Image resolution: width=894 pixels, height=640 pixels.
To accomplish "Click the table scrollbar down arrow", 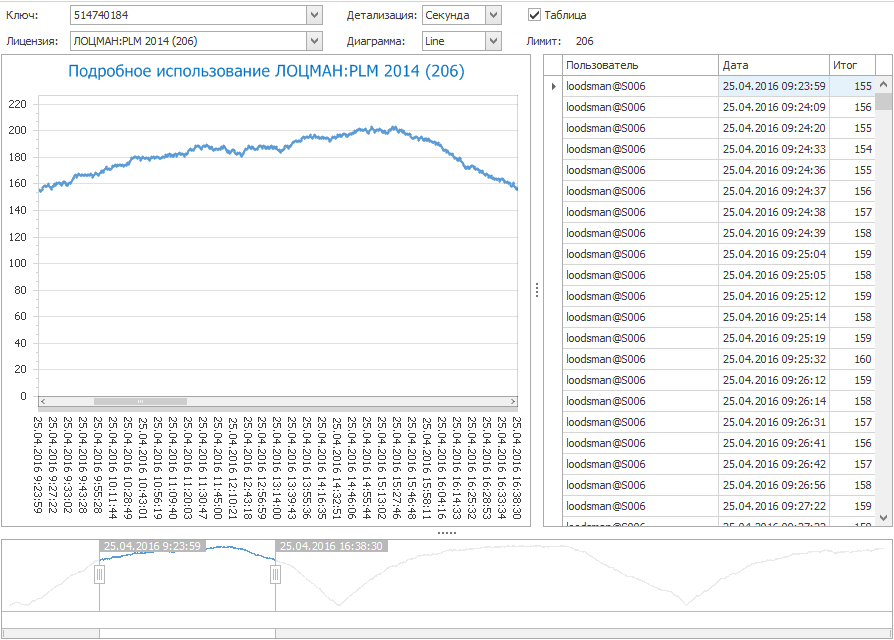I will point(883,517).
